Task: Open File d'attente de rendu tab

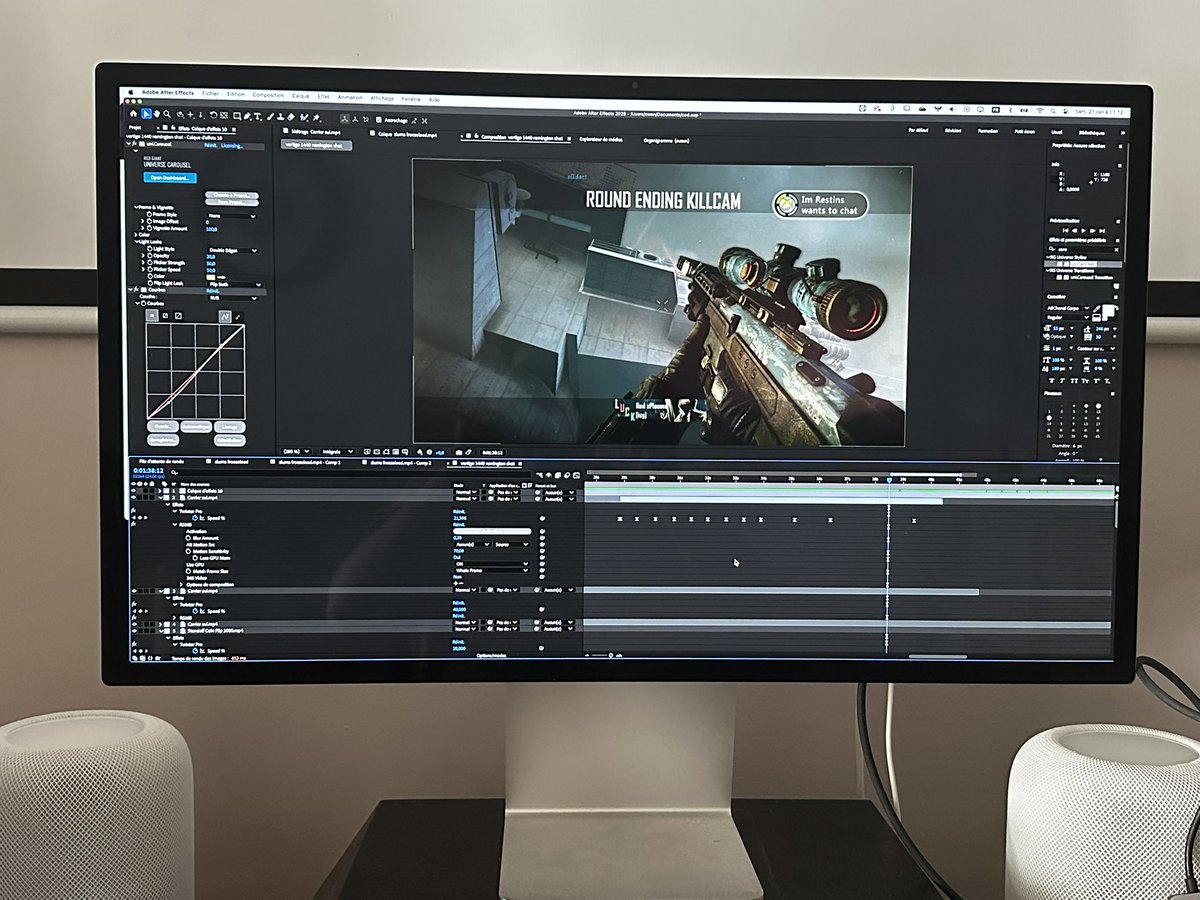Action: coord(161,462)
